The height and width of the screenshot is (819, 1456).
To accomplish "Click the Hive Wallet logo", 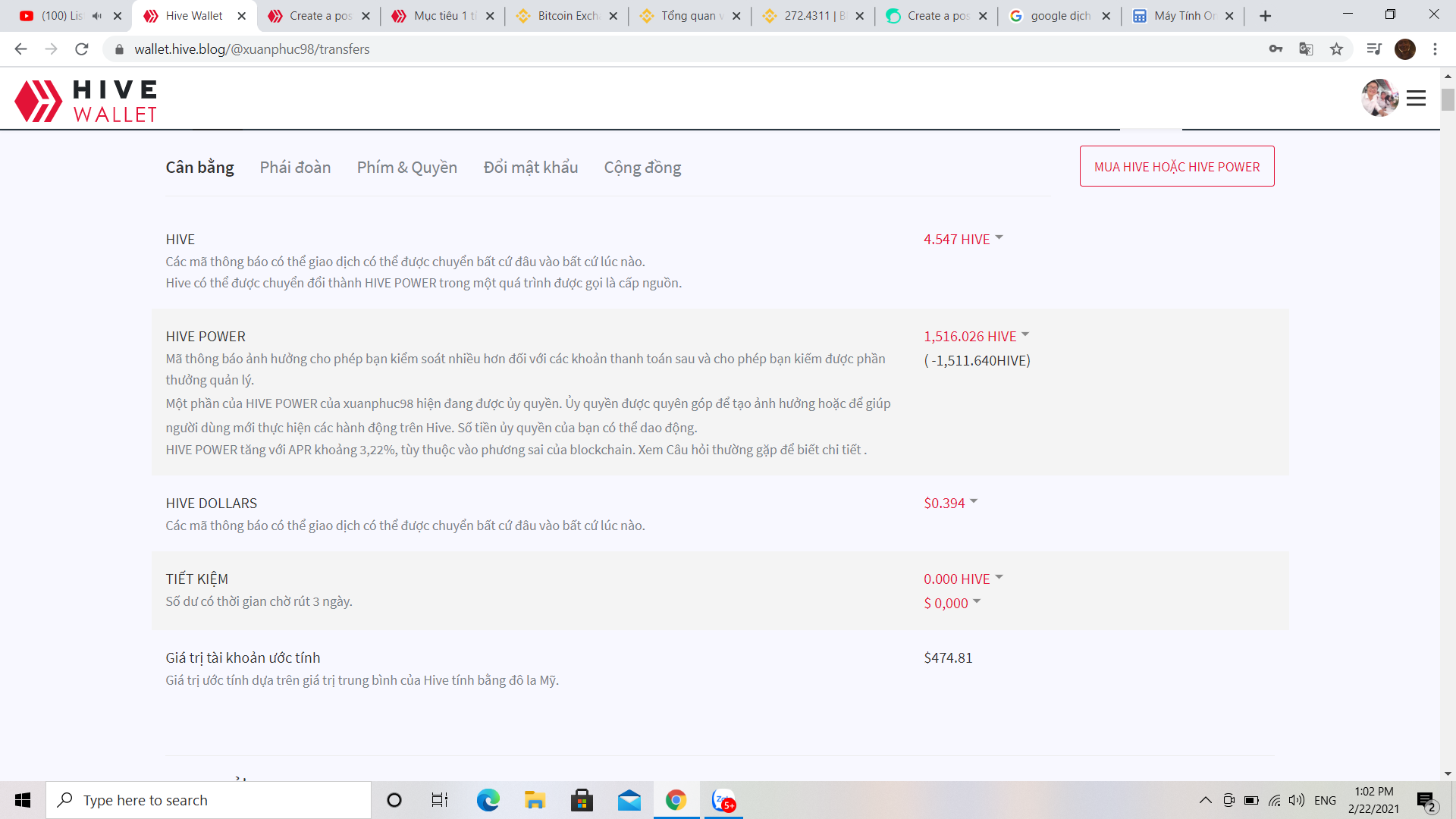I will (x=86, y=101).
